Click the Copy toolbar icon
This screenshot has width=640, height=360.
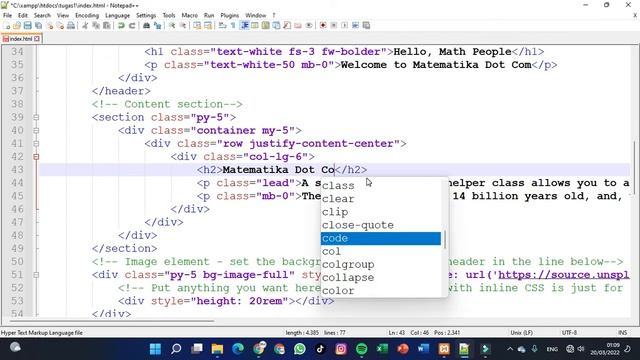tap(96, 25)
